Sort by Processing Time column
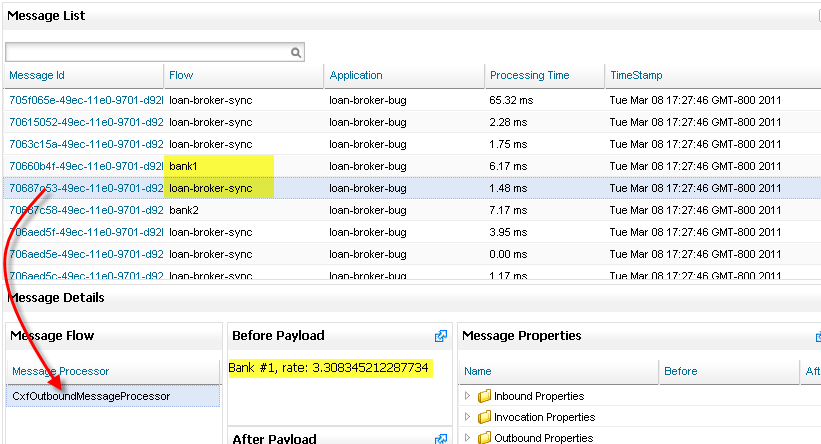This screenshot has height=444, width=821. [x=529, y=75]
